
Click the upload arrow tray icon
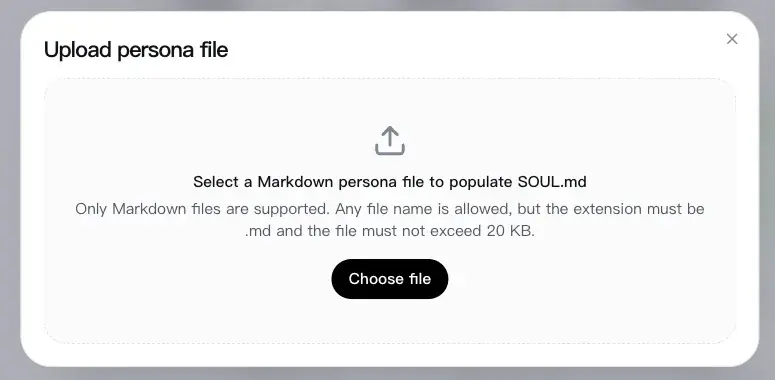tap(390, 140)
